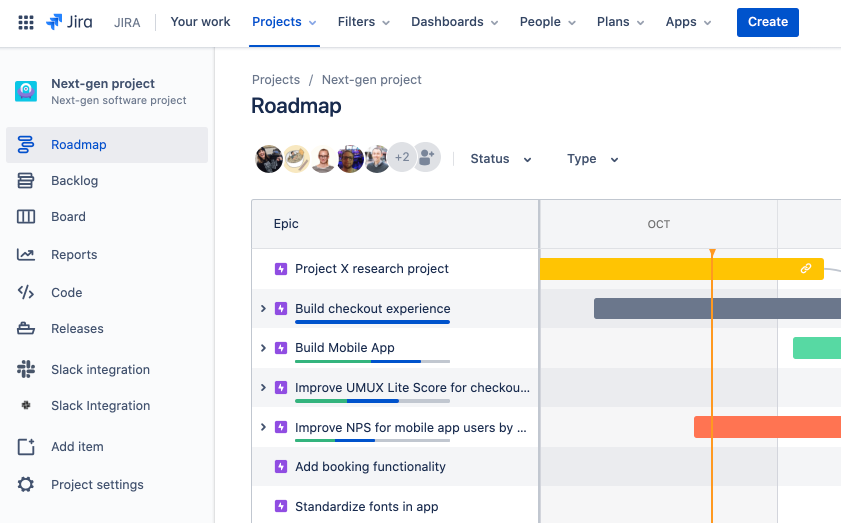
Task: Open the Dashboards menu
Action: [x=455, y=22]
